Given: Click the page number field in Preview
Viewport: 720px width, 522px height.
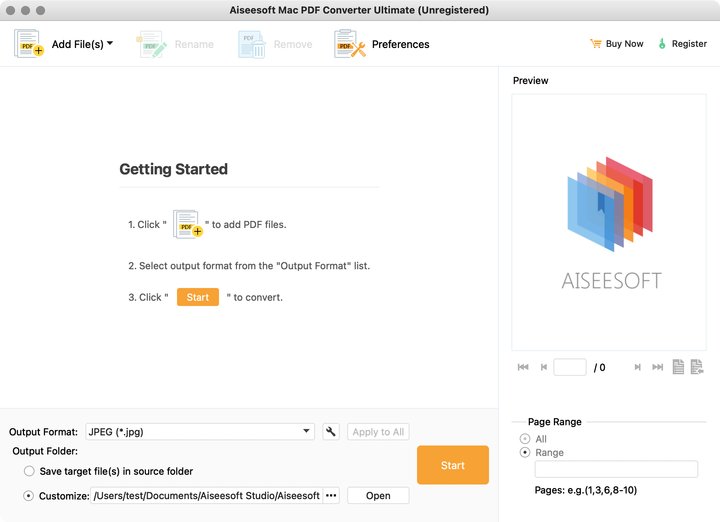Looking at the screenshot, I should click(570, 367).
